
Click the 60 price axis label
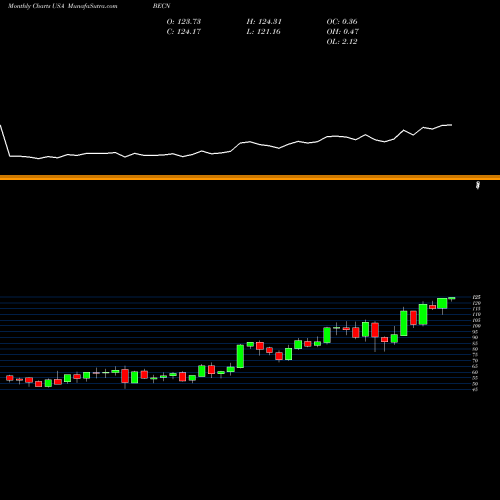pyautogui.click(x=475, y=372)
